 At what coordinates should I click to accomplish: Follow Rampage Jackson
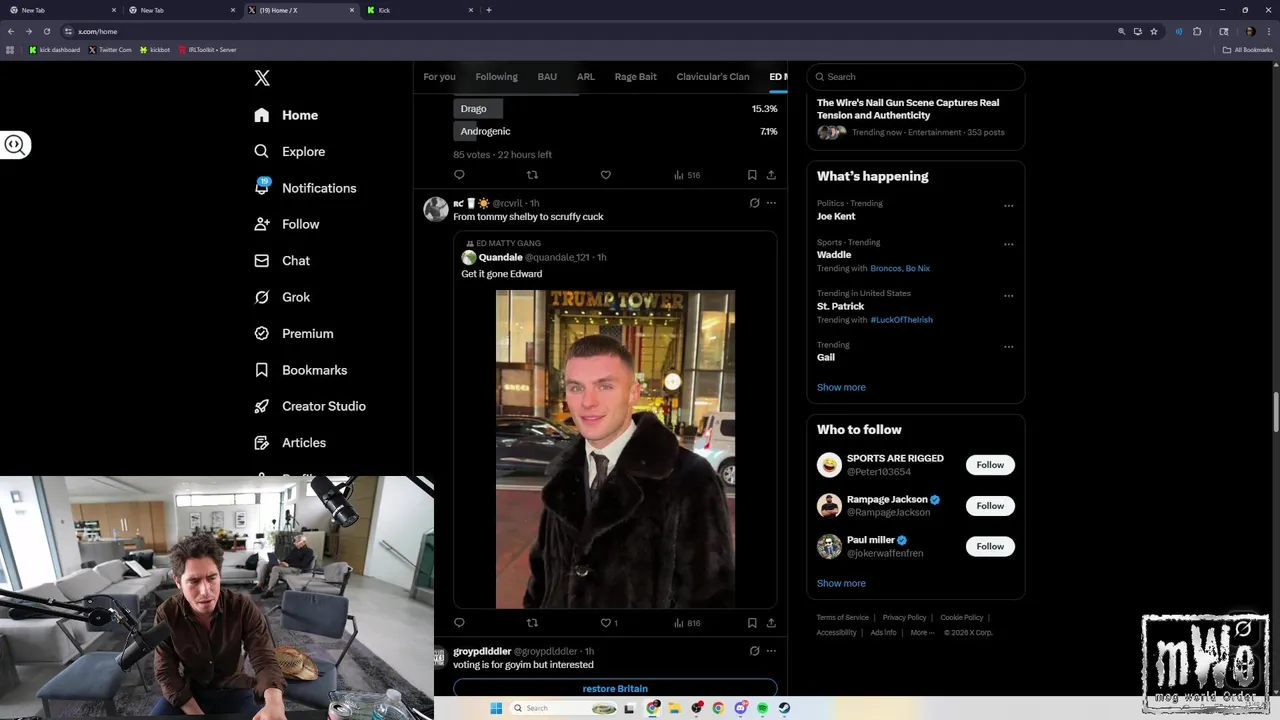(x=990, y=506)
